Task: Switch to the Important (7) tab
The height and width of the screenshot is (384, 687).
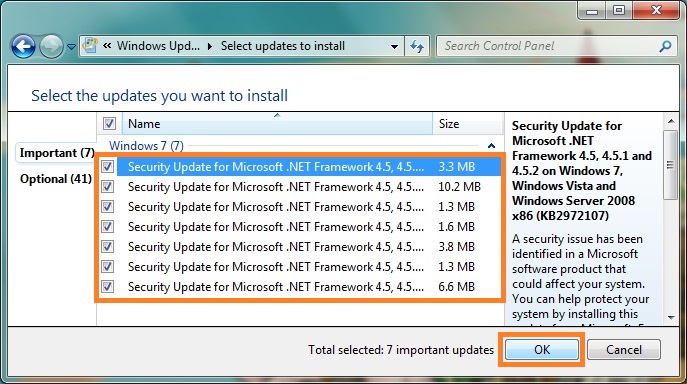Action: (x=56, y=153)
